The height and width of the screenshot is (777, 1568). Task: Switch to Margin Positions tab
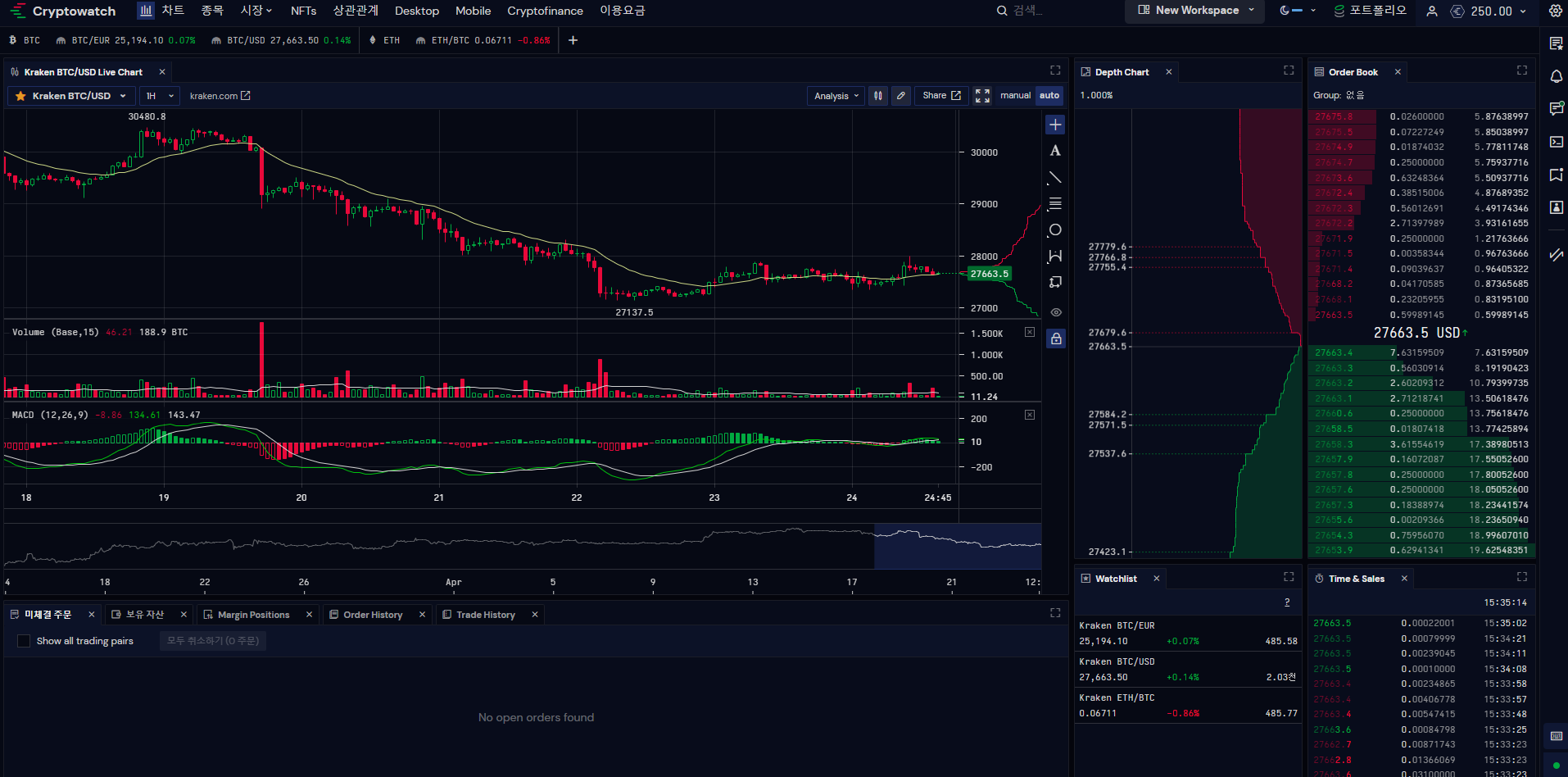[x=253, y=615]
